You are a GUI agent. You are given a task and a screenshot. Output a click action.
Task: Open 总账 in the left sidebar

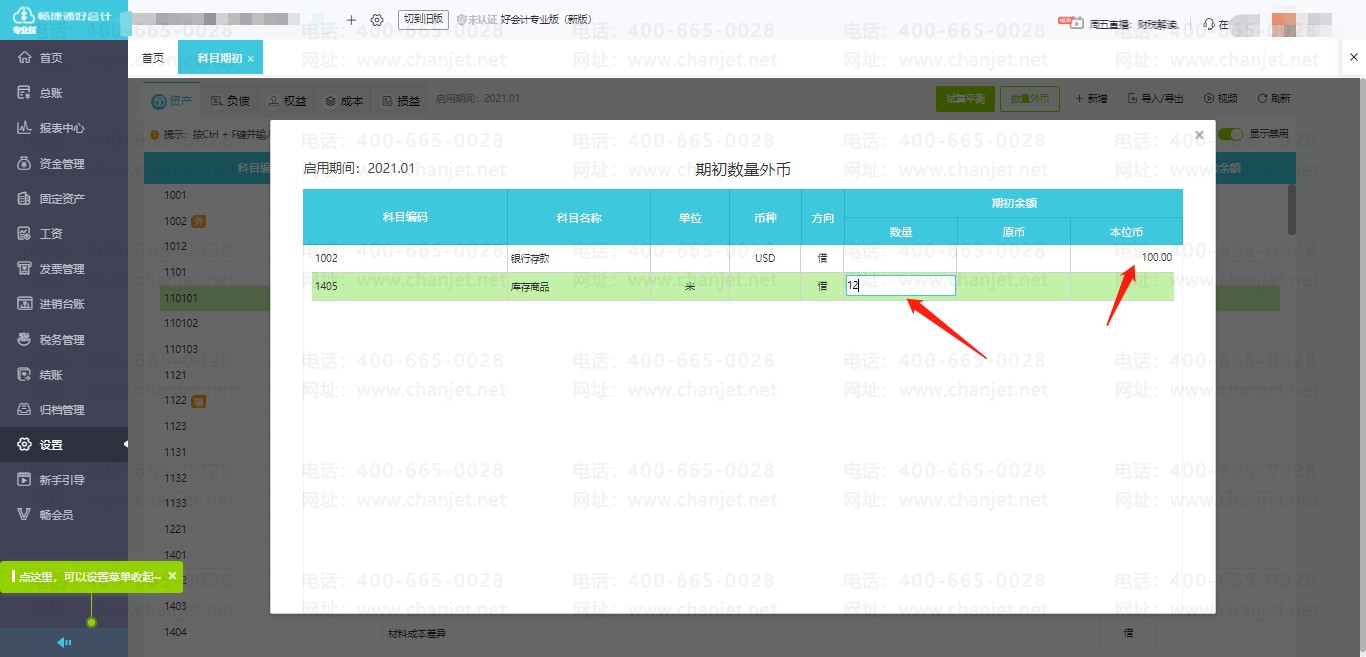(x=50, y=93)
